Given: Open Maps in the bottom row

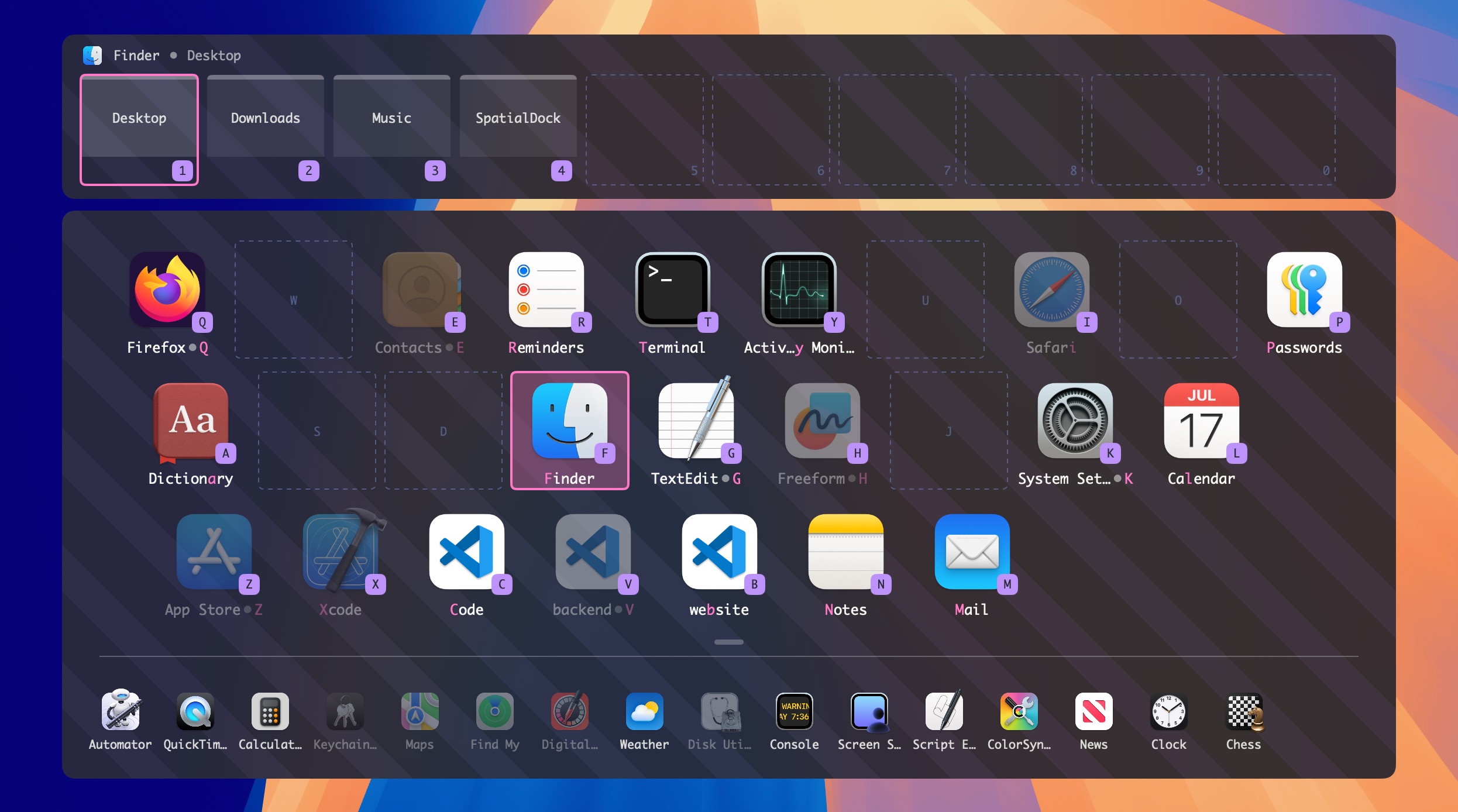Looking at the screenshot, I should point(420,711).
